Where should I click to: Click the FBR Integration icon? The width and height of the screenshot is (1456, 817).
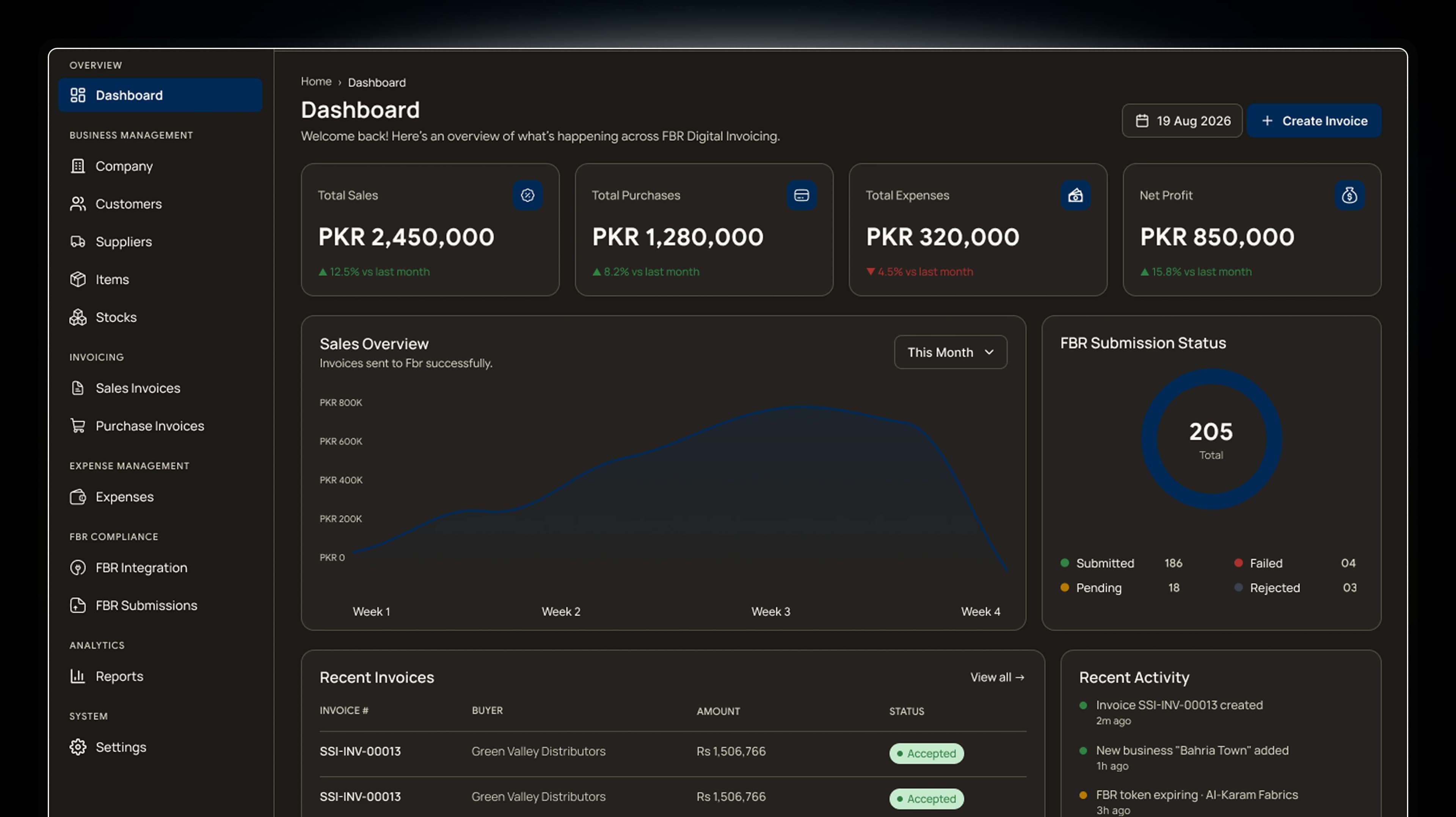[77, 567]
